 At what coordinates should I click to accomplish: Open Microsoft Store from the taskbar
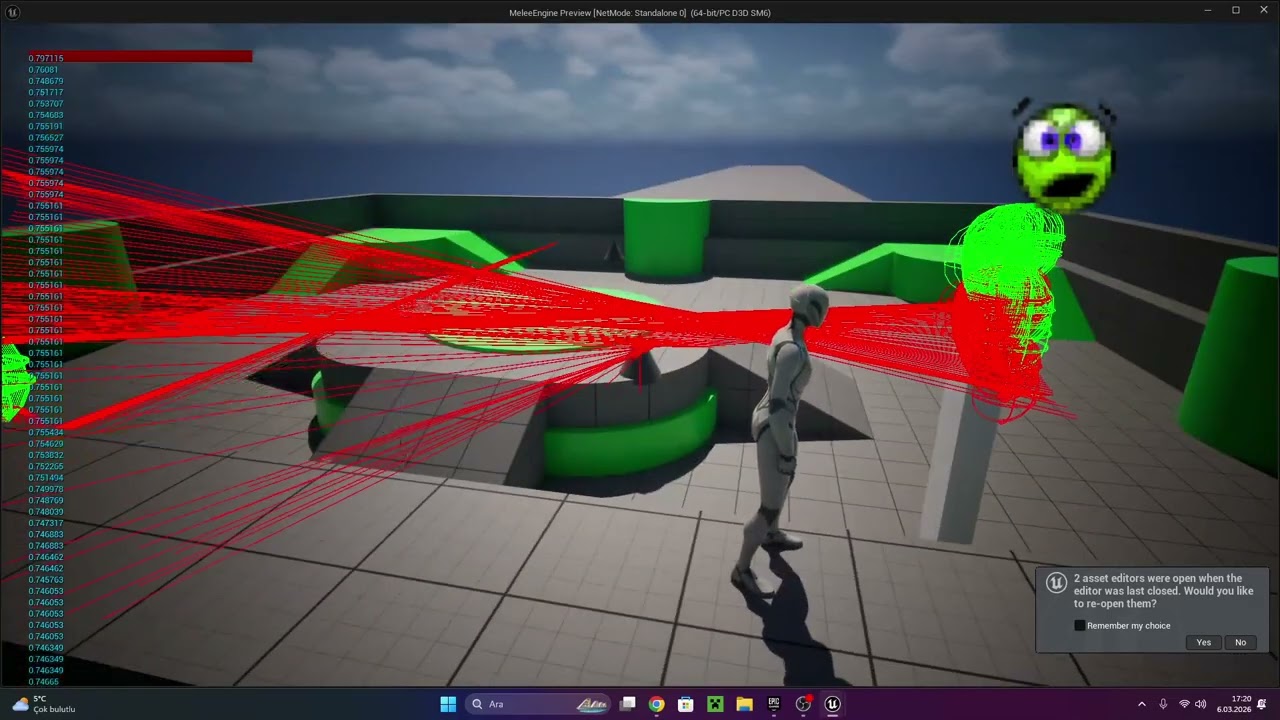click(686, 704)
